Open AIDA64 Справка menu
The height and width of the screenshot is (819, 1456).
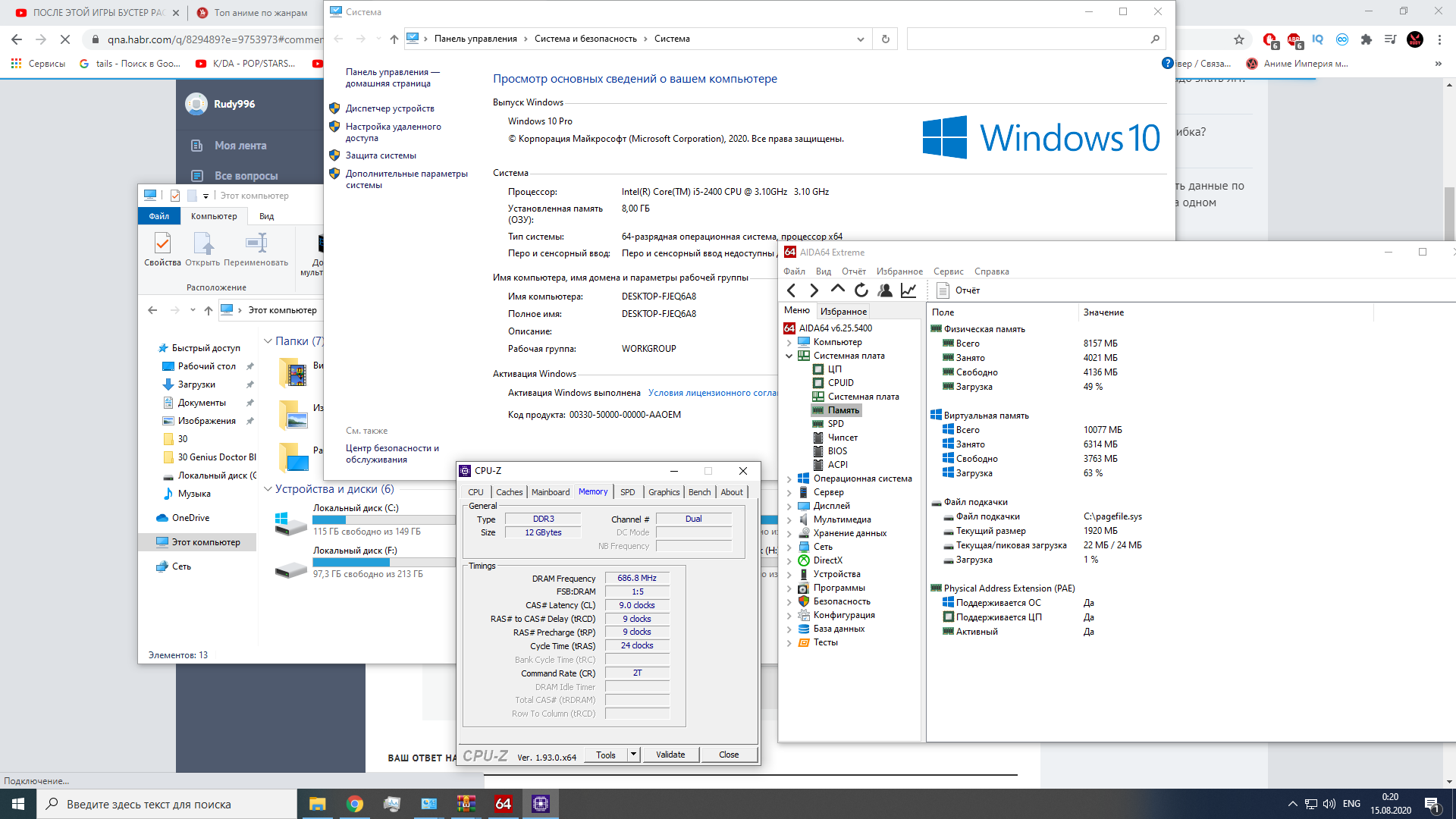click(x=991, y=271)
